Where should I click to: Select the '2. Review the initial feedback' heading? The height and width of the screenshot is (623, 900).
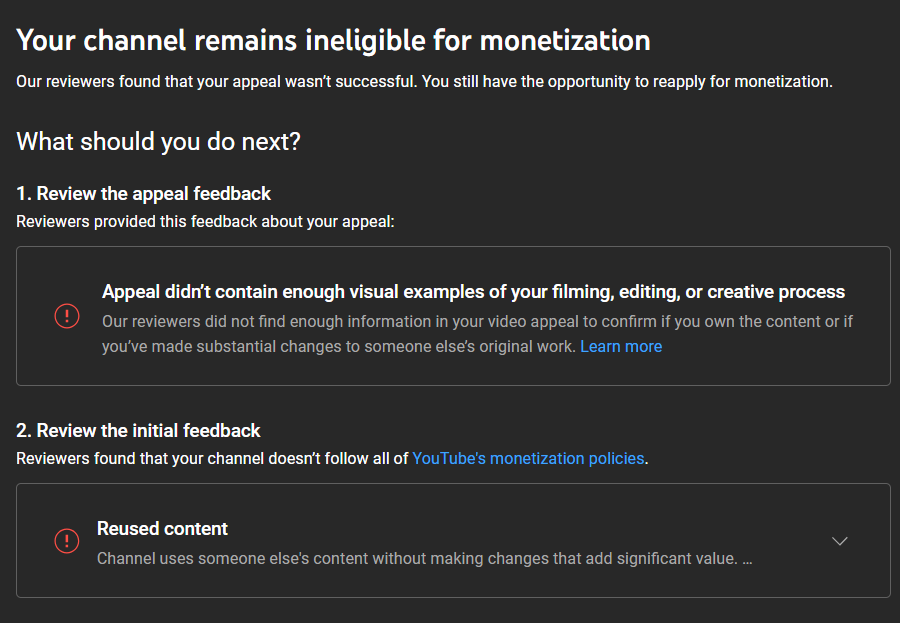coord(138,430)
